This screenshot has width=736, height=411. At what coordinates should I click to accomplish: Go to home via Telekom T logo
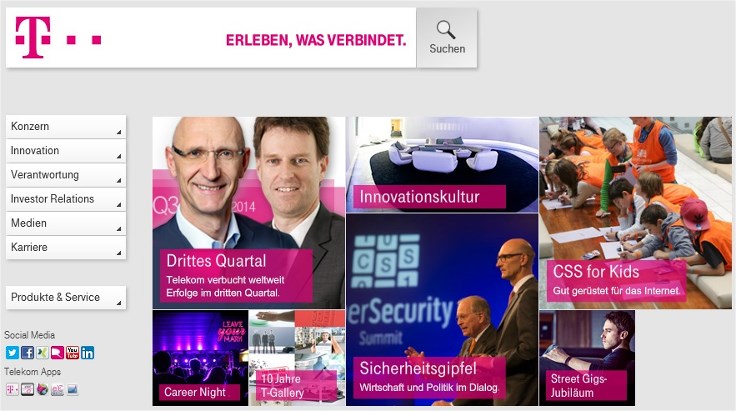tap(33, 37)
